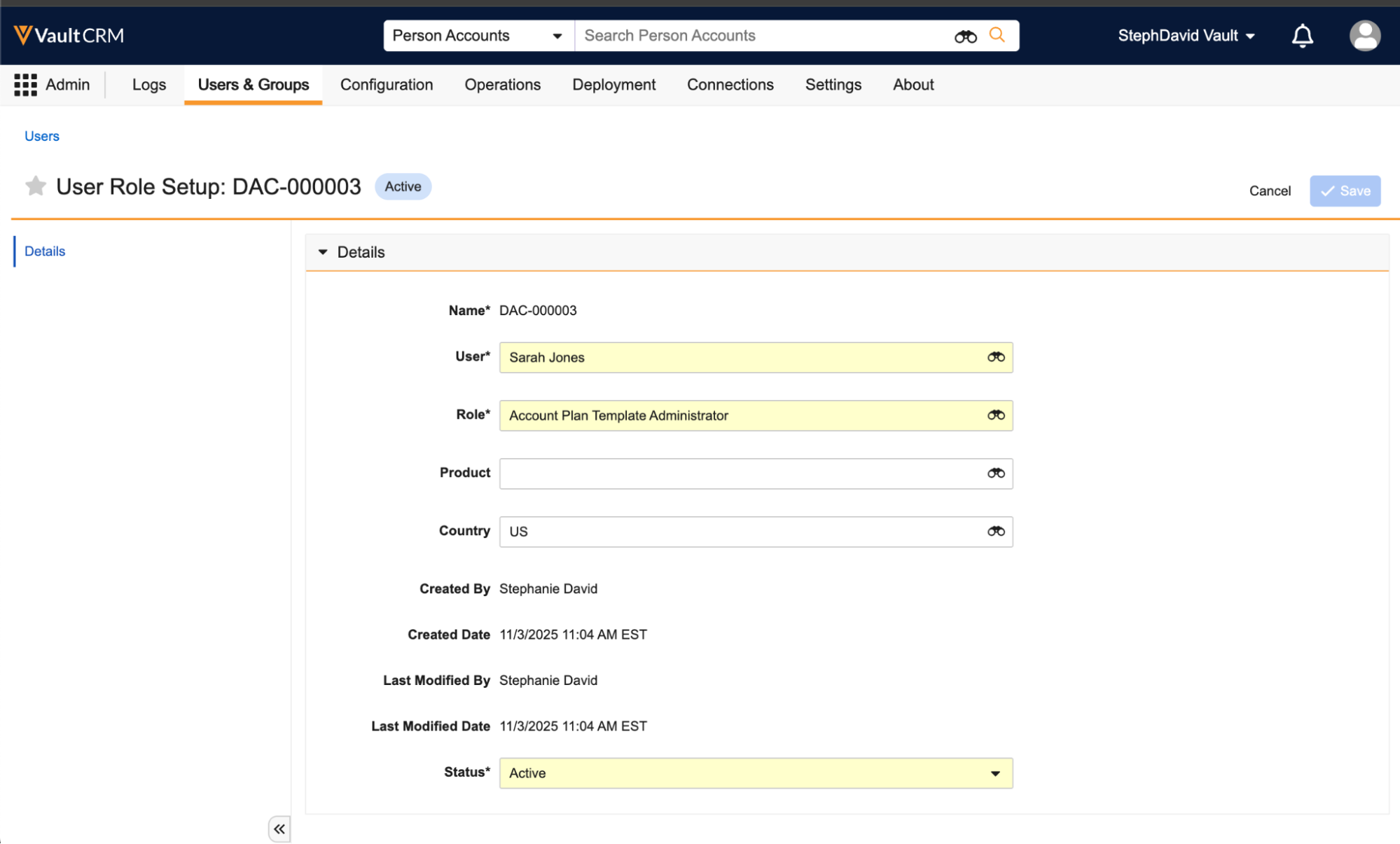Open Product field lookup binoculars
Image resolution: width=1400 pixels, height=844 pixels.
pyautogui.click(x=995, y=473)
